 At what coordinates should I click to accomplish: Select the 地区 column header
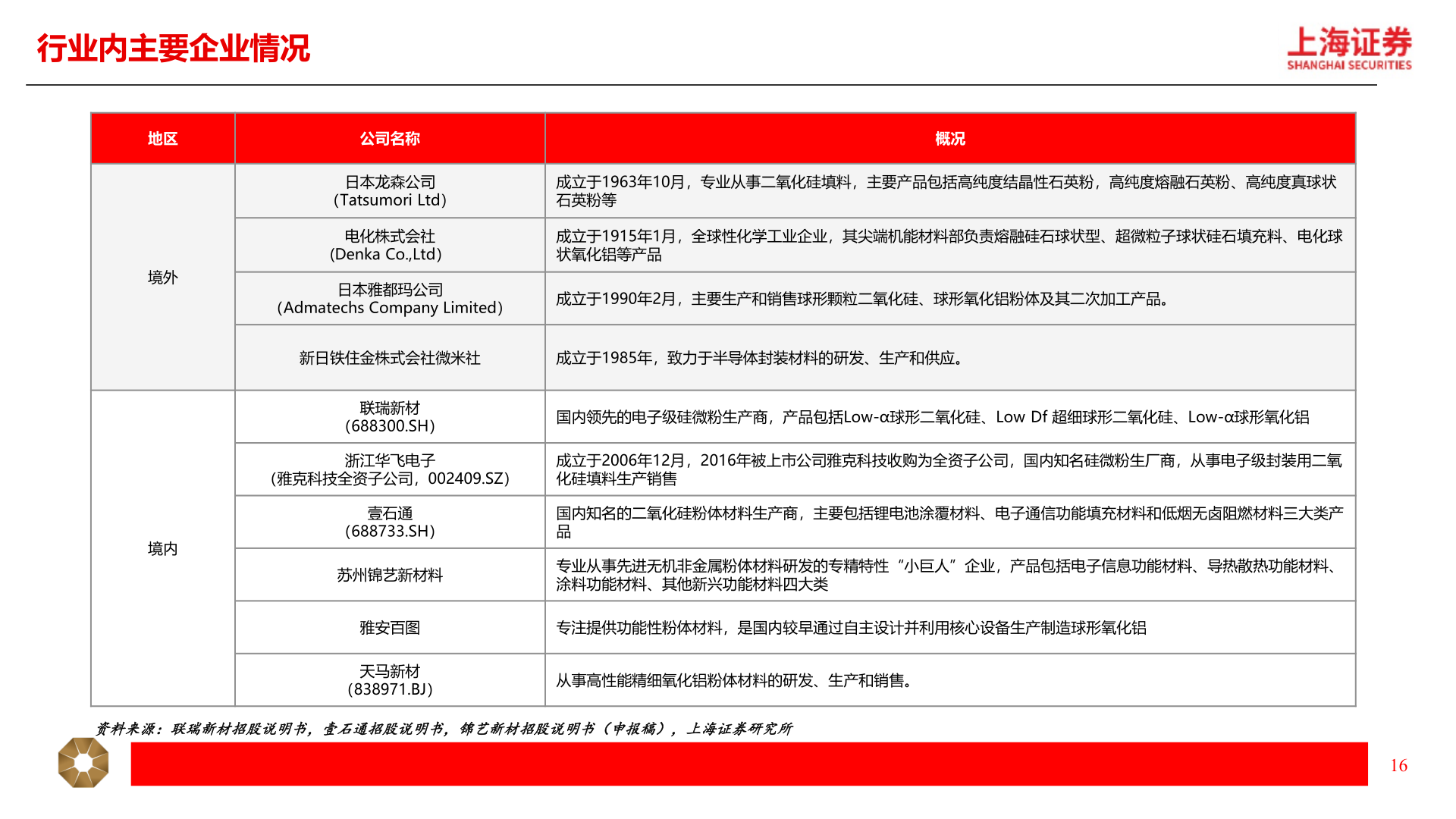point(163,139)
